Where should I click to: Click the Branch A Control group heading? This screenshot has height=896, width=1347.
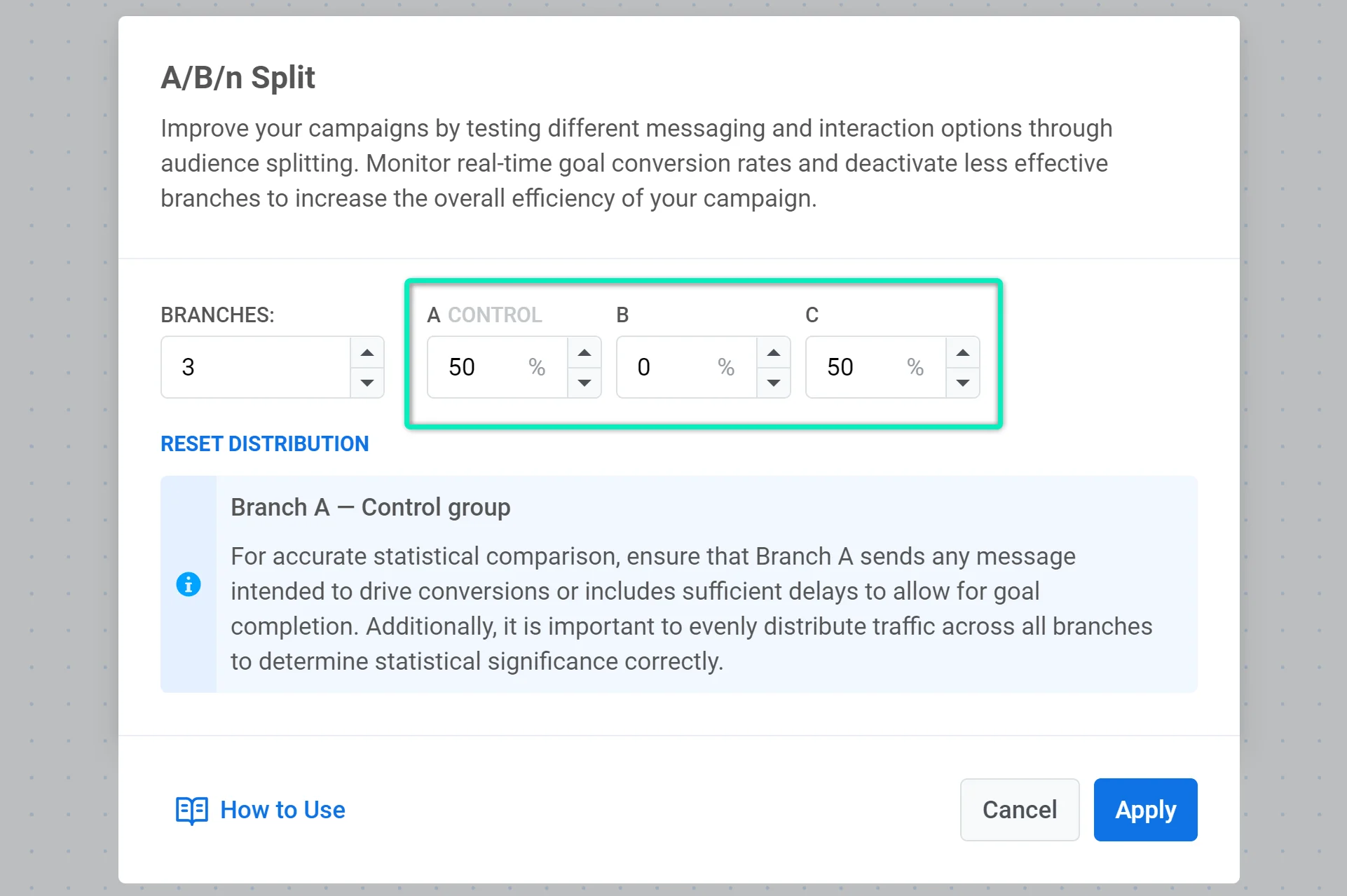point(370,507)
